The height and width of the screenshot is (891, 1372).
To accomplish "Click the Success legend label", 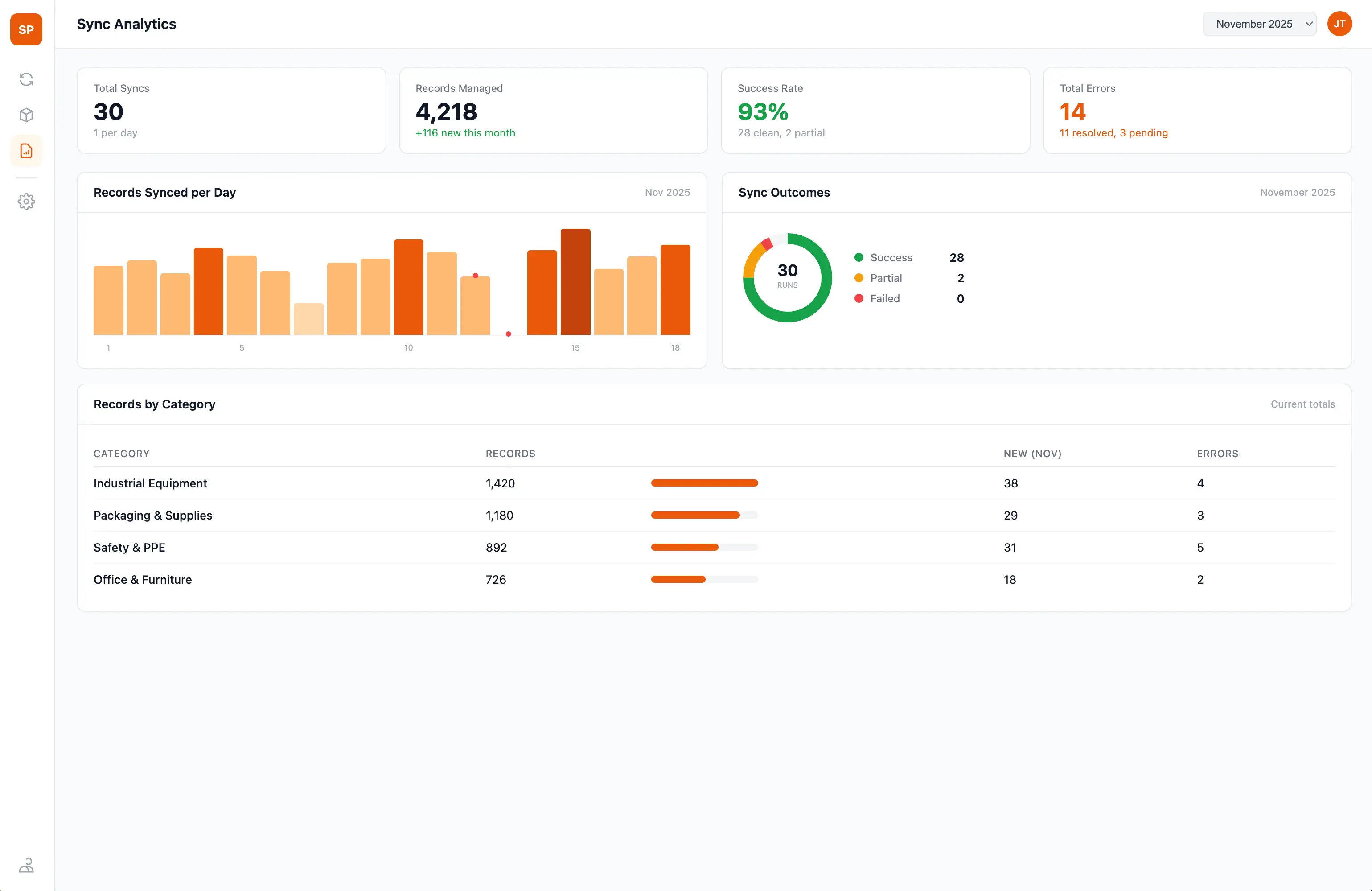I will click(x=891, y=257).
